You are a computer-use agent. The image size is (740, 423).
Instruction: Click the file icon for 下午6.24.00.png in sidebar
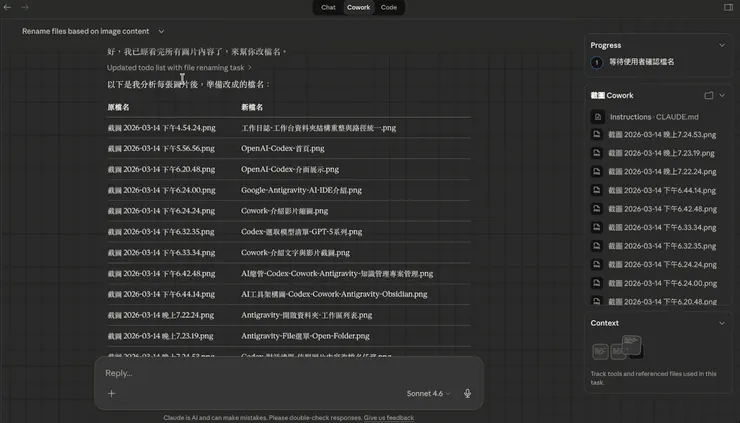click(x=597, y=283)
